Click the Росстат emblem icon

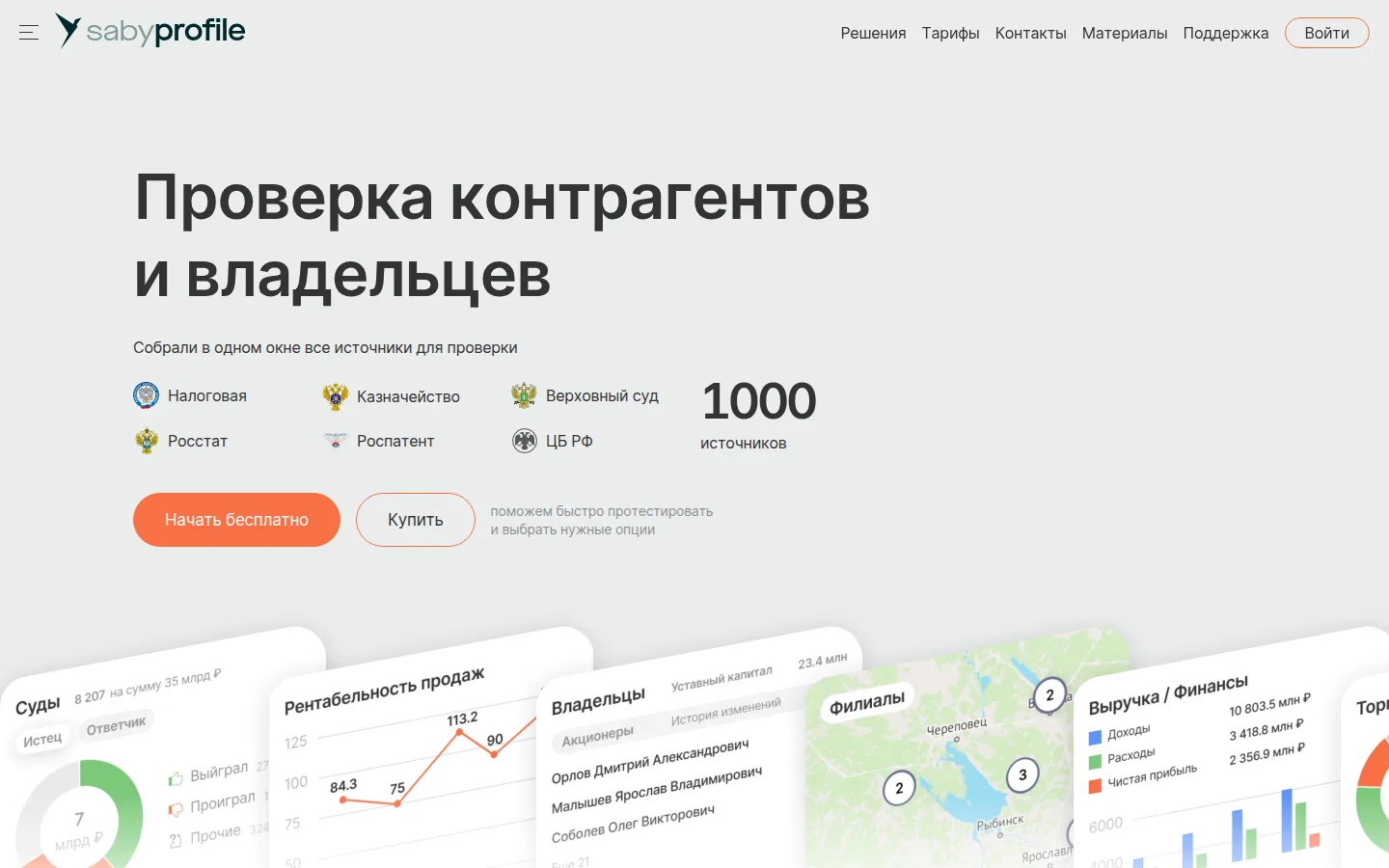coord(146,441)
